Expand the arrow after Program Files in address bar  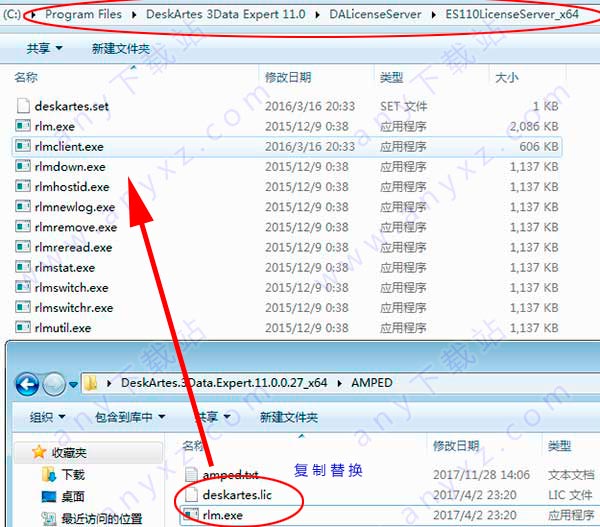click(134, 15)
